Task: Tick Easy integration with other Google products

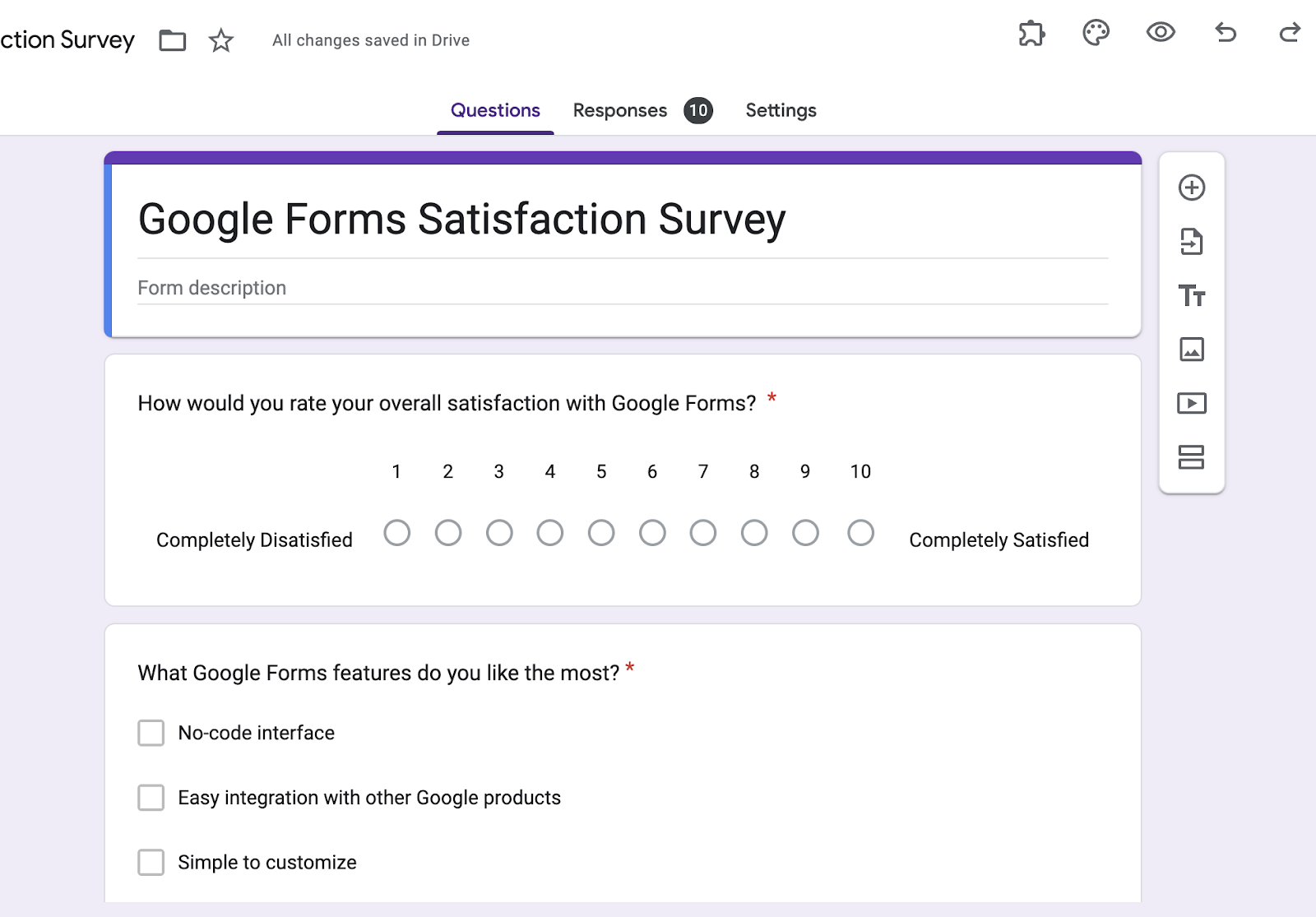Action: point(151,798)
